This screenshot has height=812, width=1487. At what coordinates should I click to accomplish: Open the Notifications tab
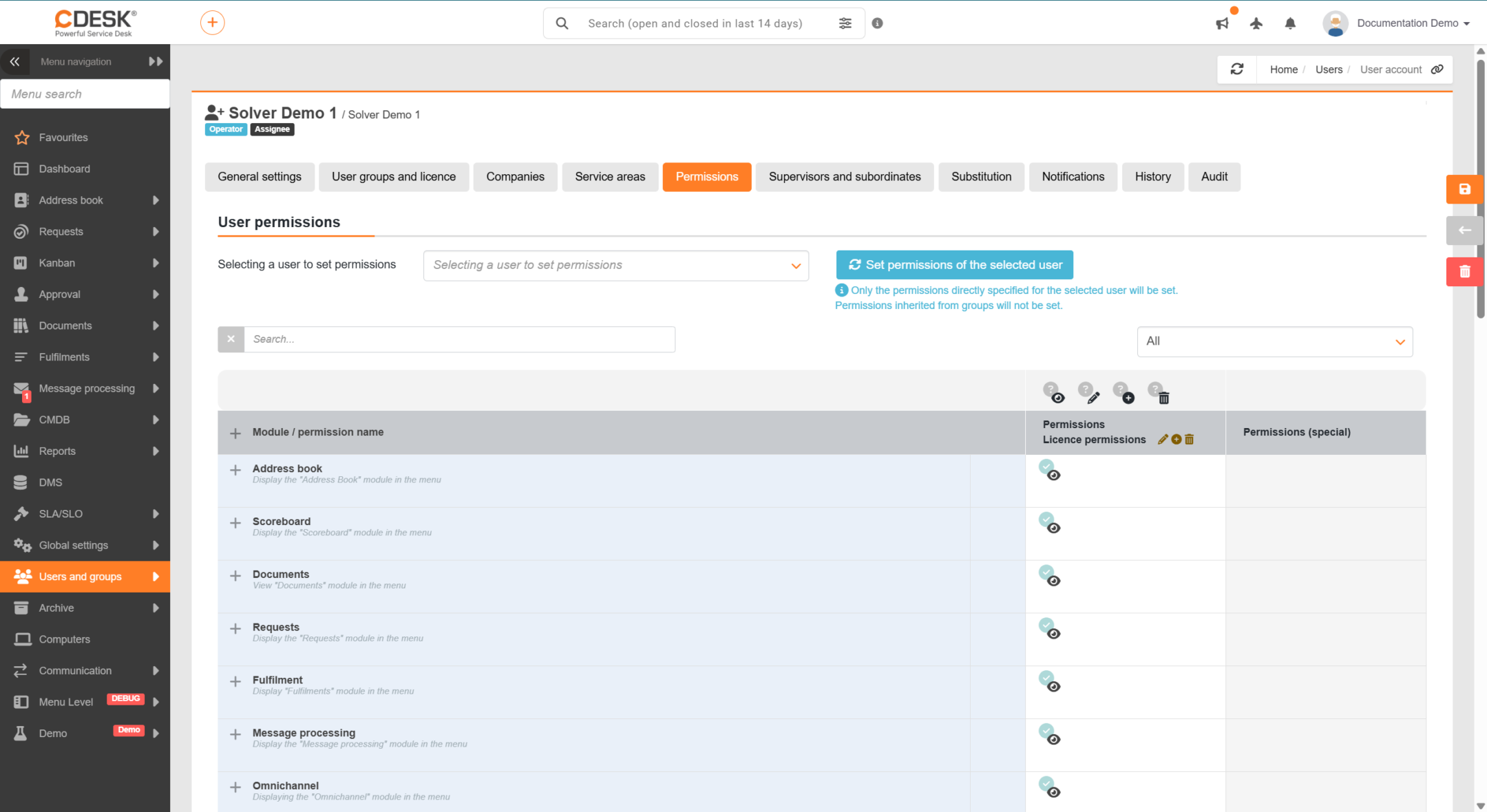click(x=1073, y=177)
